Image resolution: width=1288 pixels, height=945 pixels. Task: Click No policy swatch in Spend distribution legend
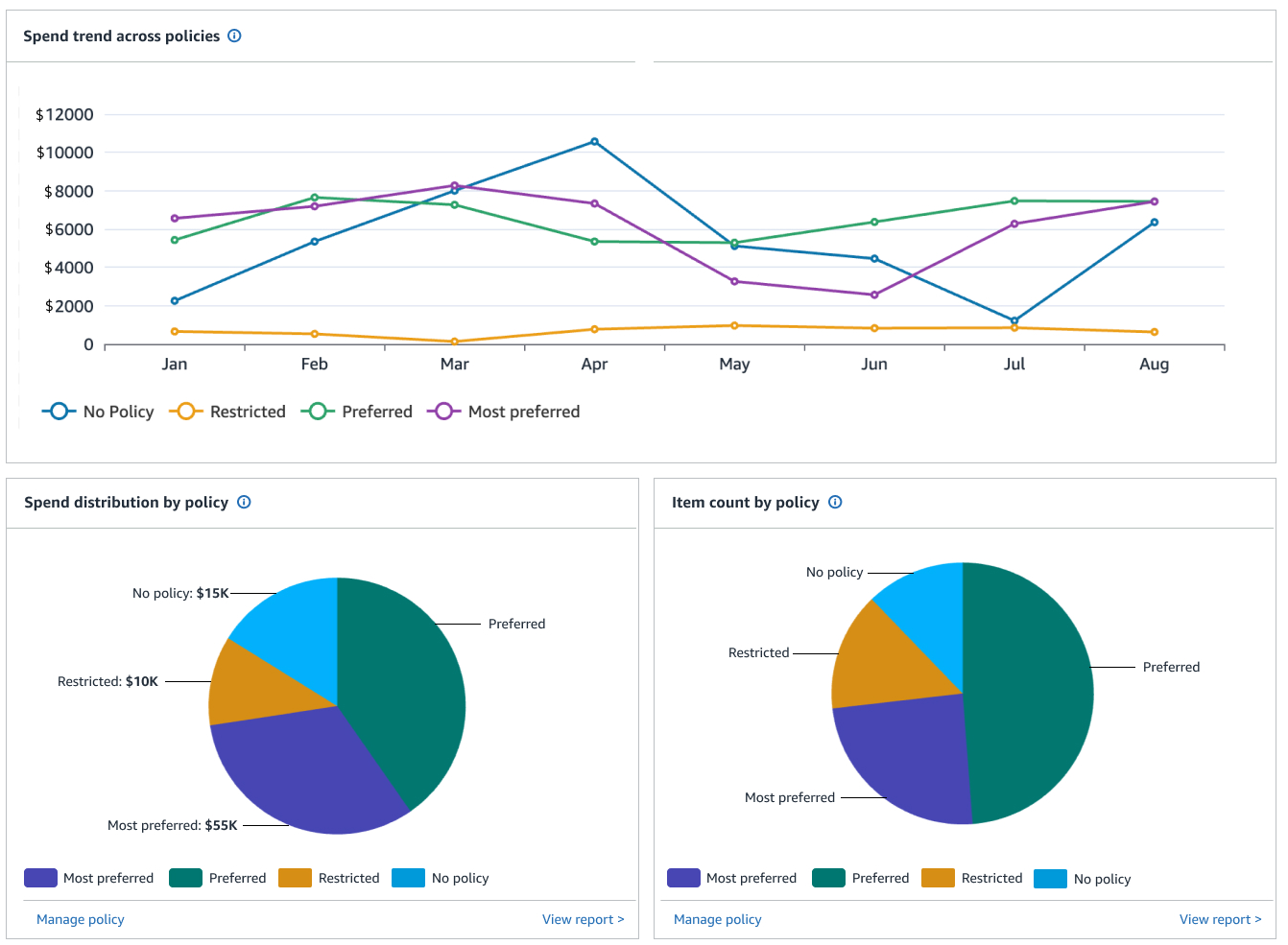tap(408, 878)
